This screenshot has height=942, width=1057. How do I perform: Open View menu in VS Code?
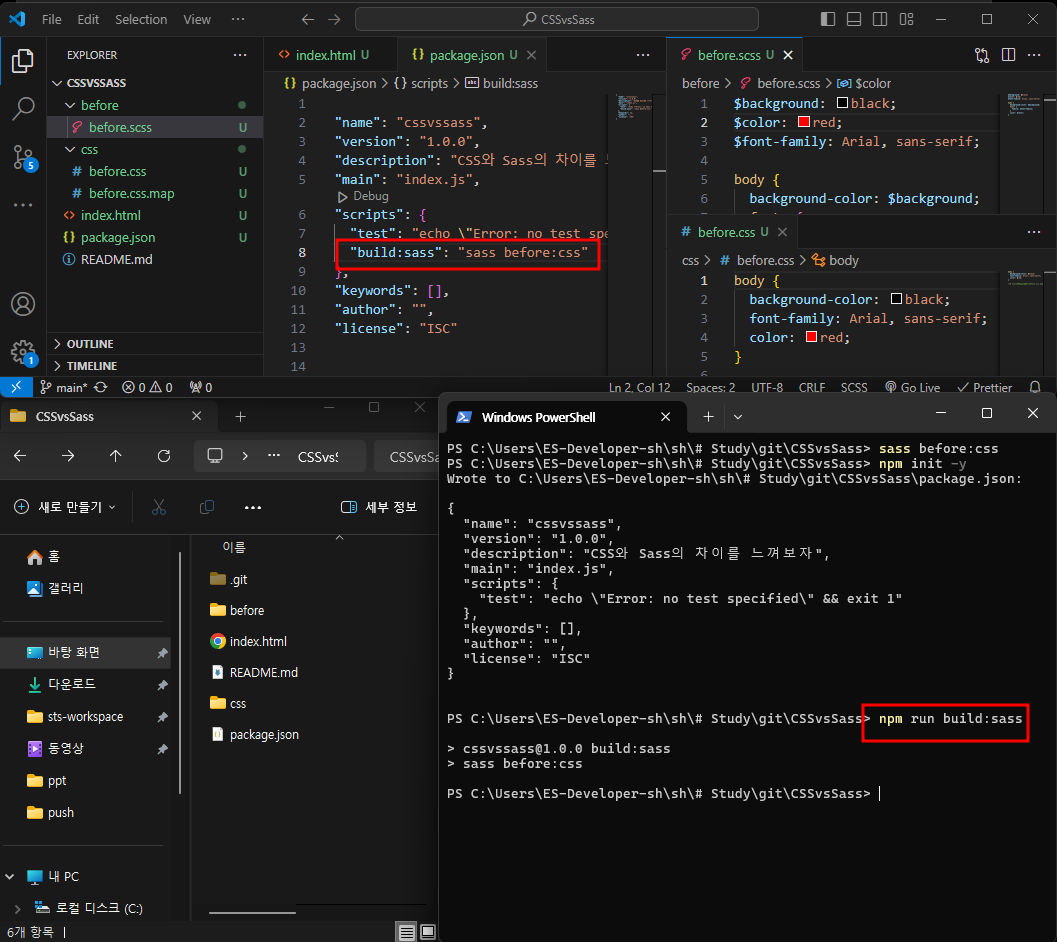tap(197, 20)
